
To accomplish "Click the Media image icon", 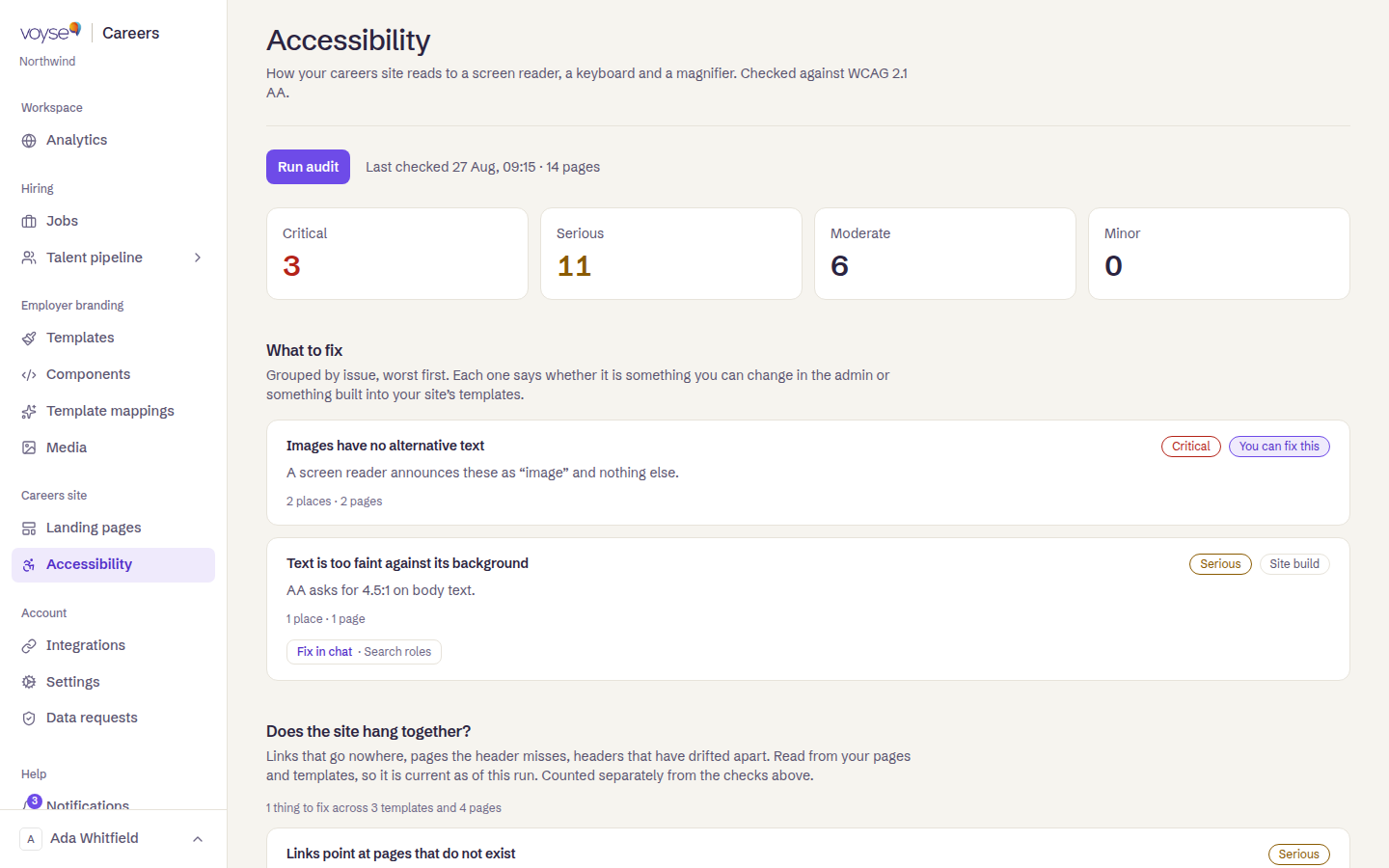I will 29,448.
